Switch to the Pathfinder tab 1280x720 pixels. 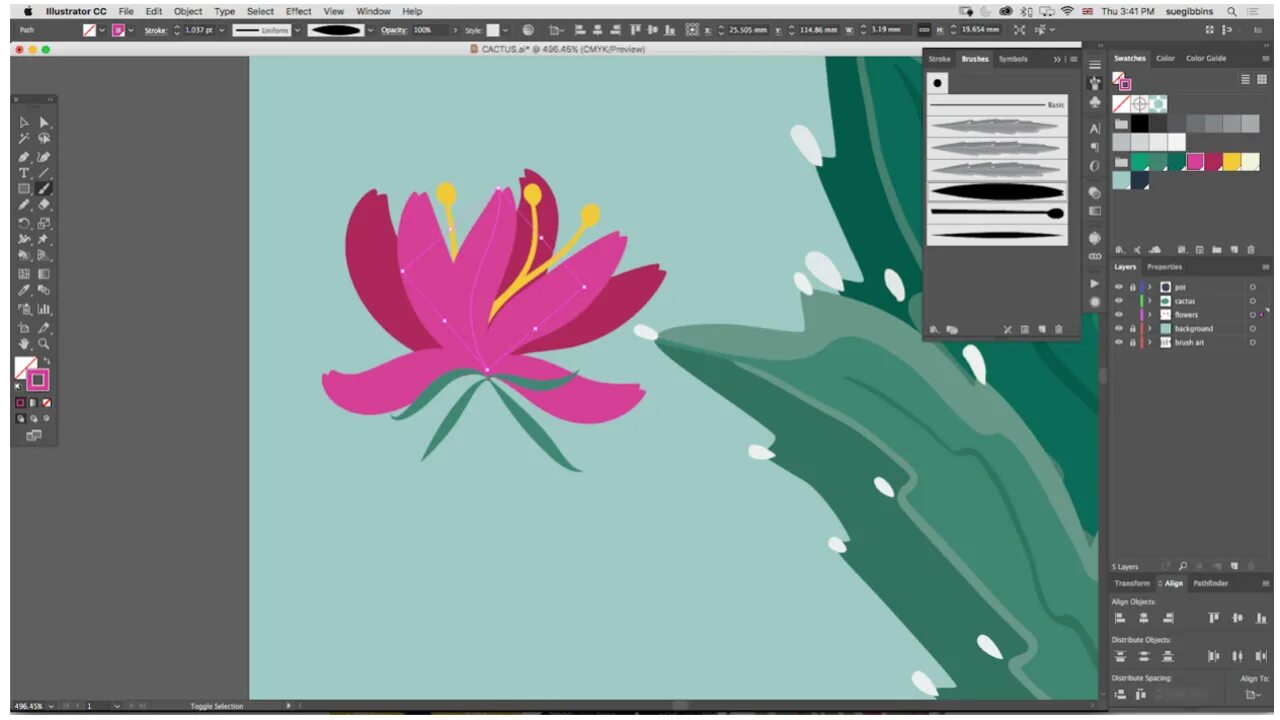(x=1211, y=583)
